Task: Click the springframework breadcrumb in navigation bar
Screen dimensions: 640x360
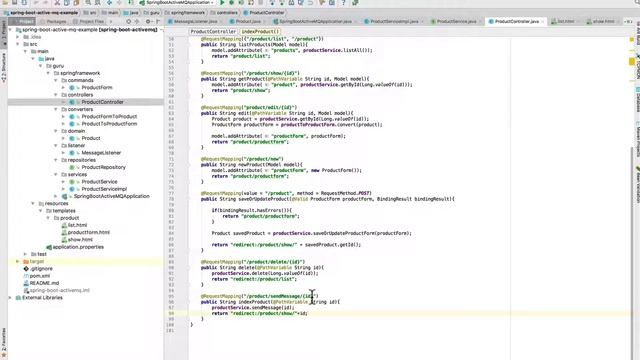Action: click(187, 13)
